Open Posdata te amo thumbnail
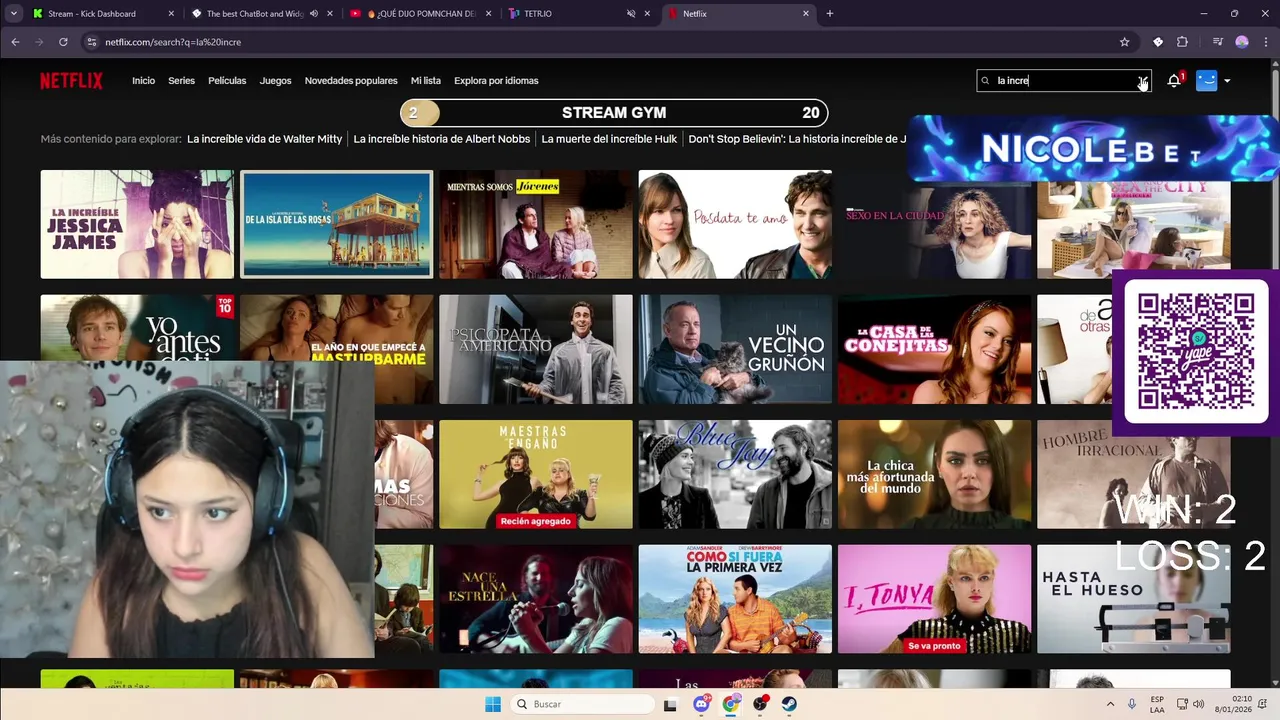This screenshot has height=720, width=1280. pyautogui.click(x=735, y=224)
